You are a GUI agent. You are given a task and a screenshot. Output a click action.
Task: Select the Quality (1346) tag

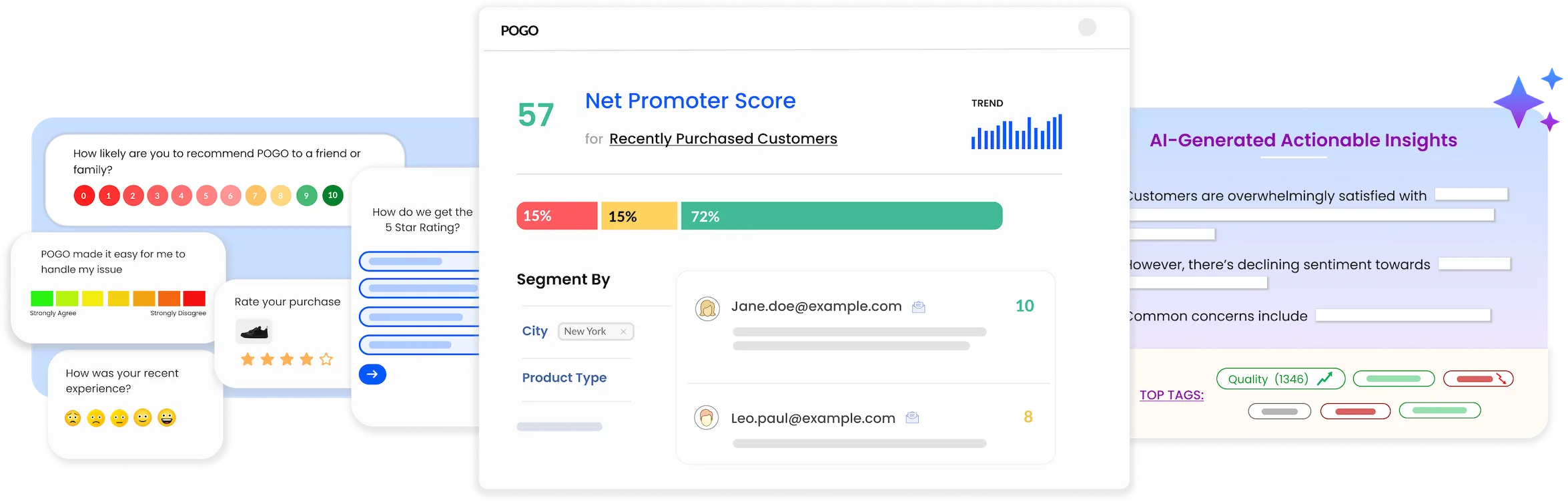tap(1280, 379)
